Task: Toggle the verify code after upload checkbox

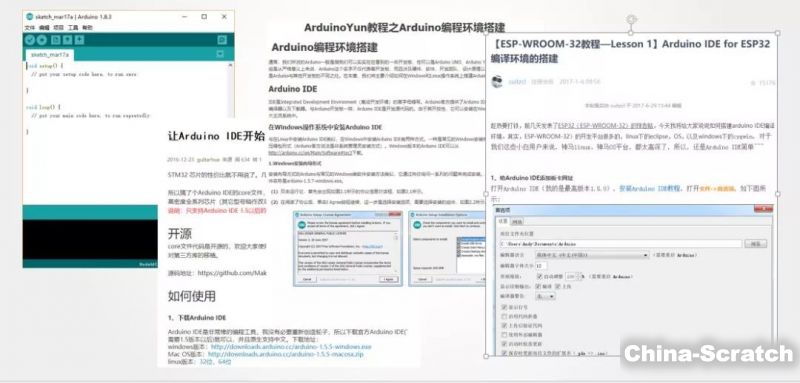Action: click(x=504, y=325)
